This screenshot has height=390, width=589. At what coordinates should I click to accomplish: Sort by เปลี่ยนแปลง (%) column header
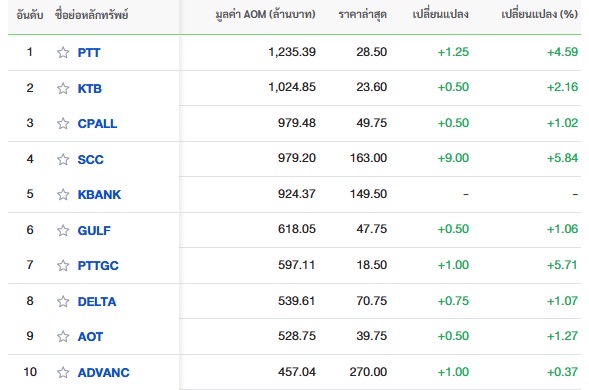[539, 14]
